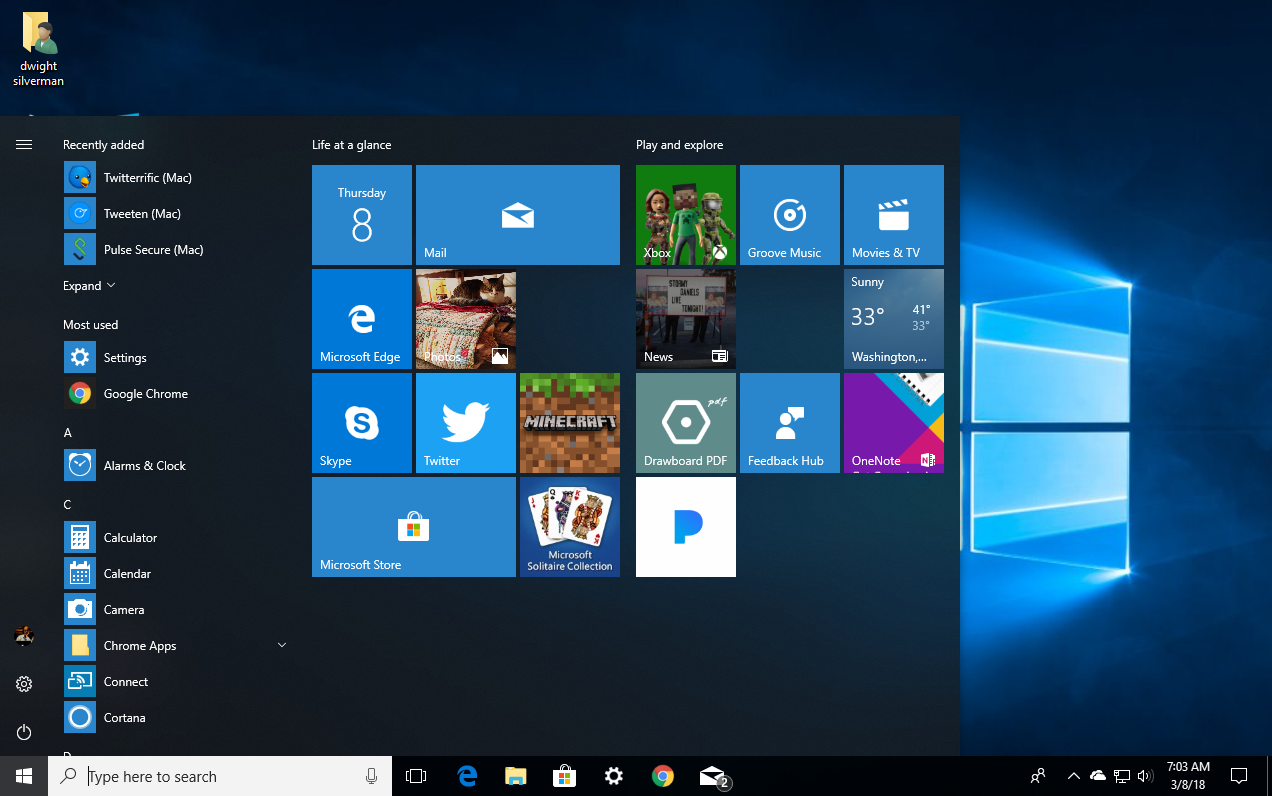The image size is (1272, 796).
Task: Open Settings gear in Start sidebar
Action: [24, 684]
